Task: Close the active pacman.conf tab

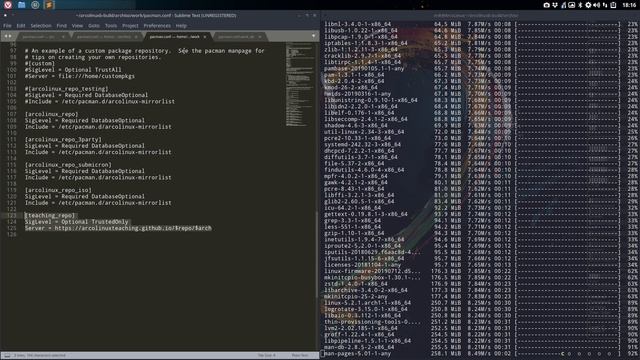Action: tap(205, 37)
